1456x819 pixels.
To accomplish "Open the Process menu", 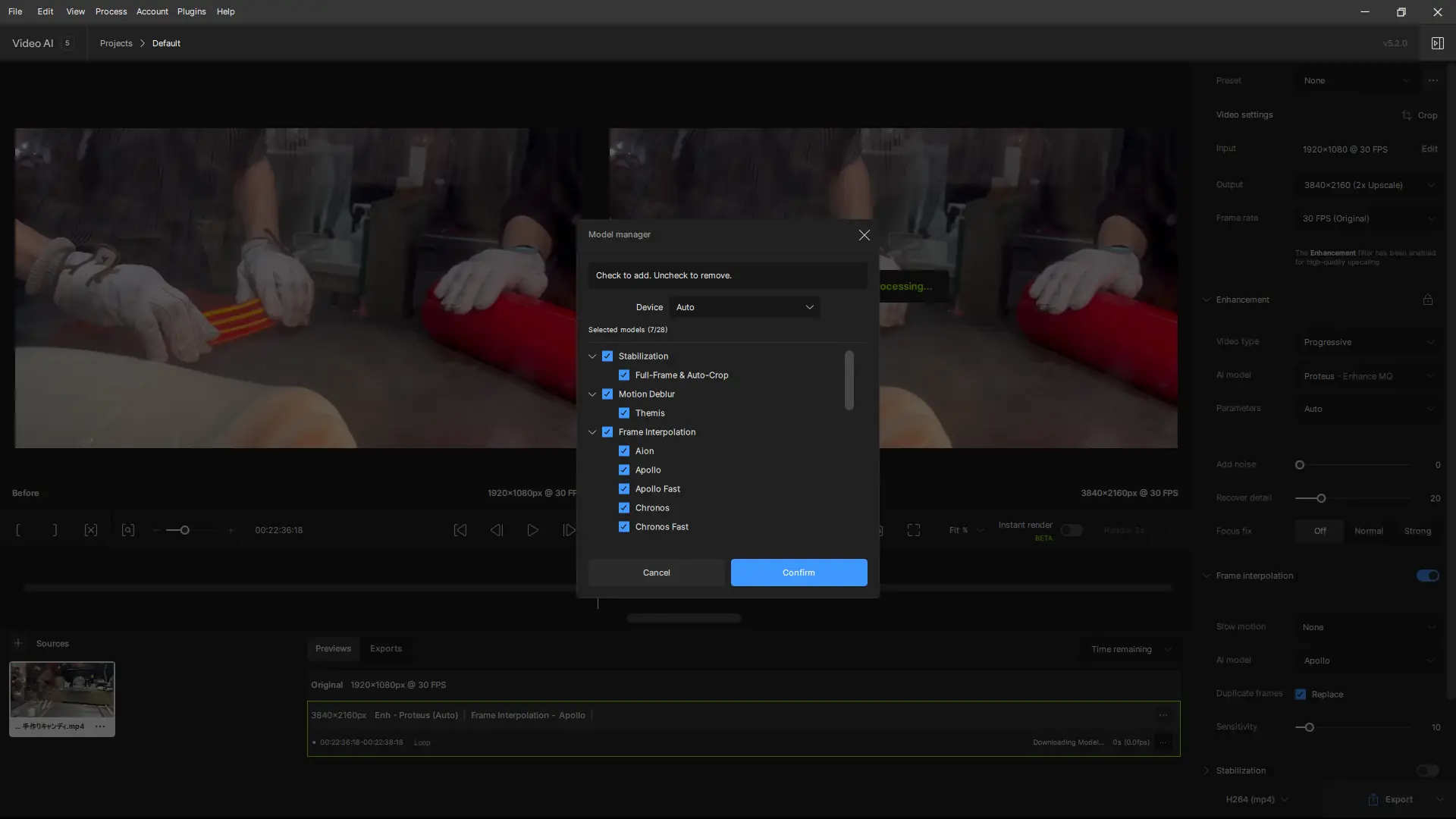I will 111,11.
